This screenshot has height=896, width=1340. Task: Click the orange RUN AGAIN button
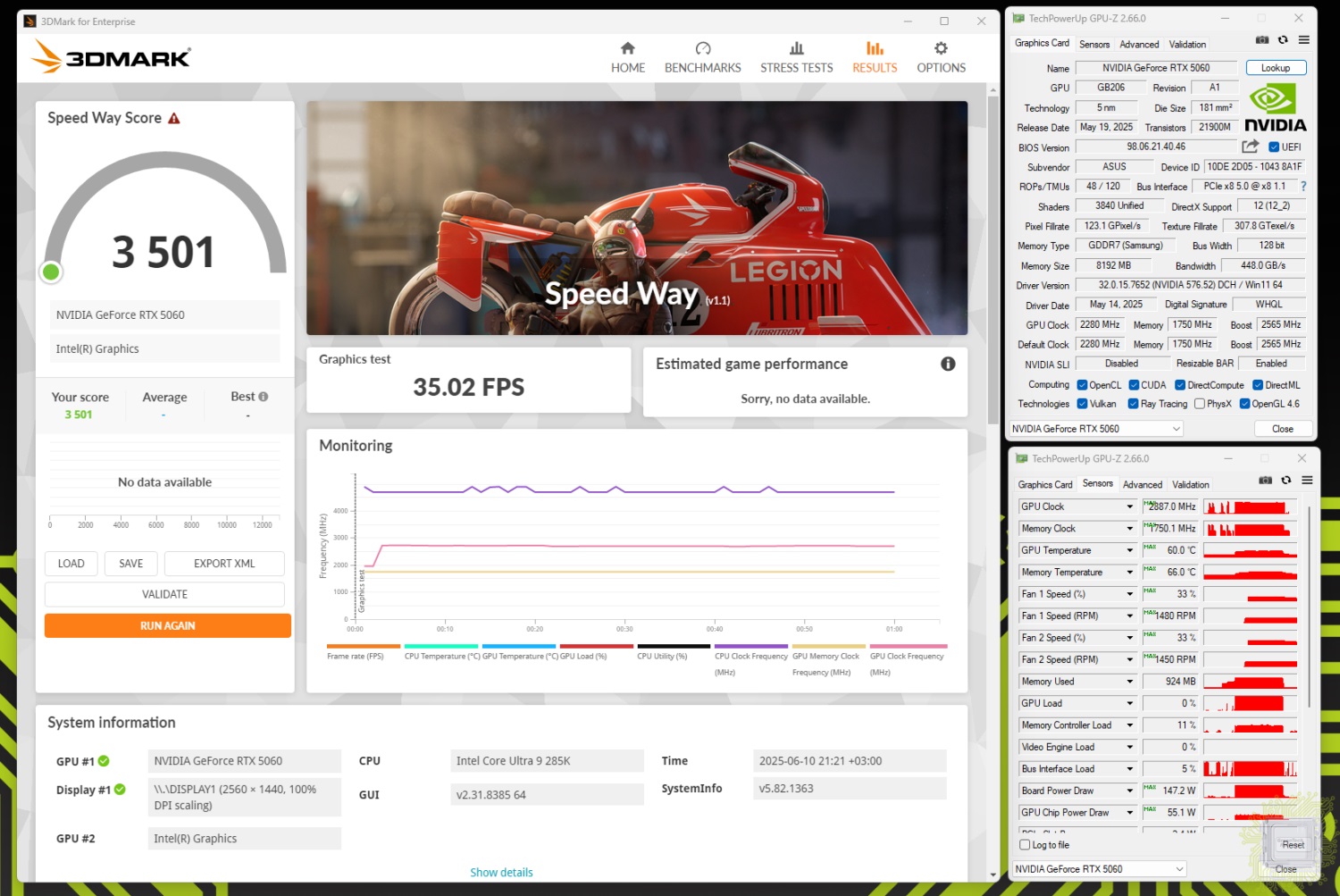point(168,625)
